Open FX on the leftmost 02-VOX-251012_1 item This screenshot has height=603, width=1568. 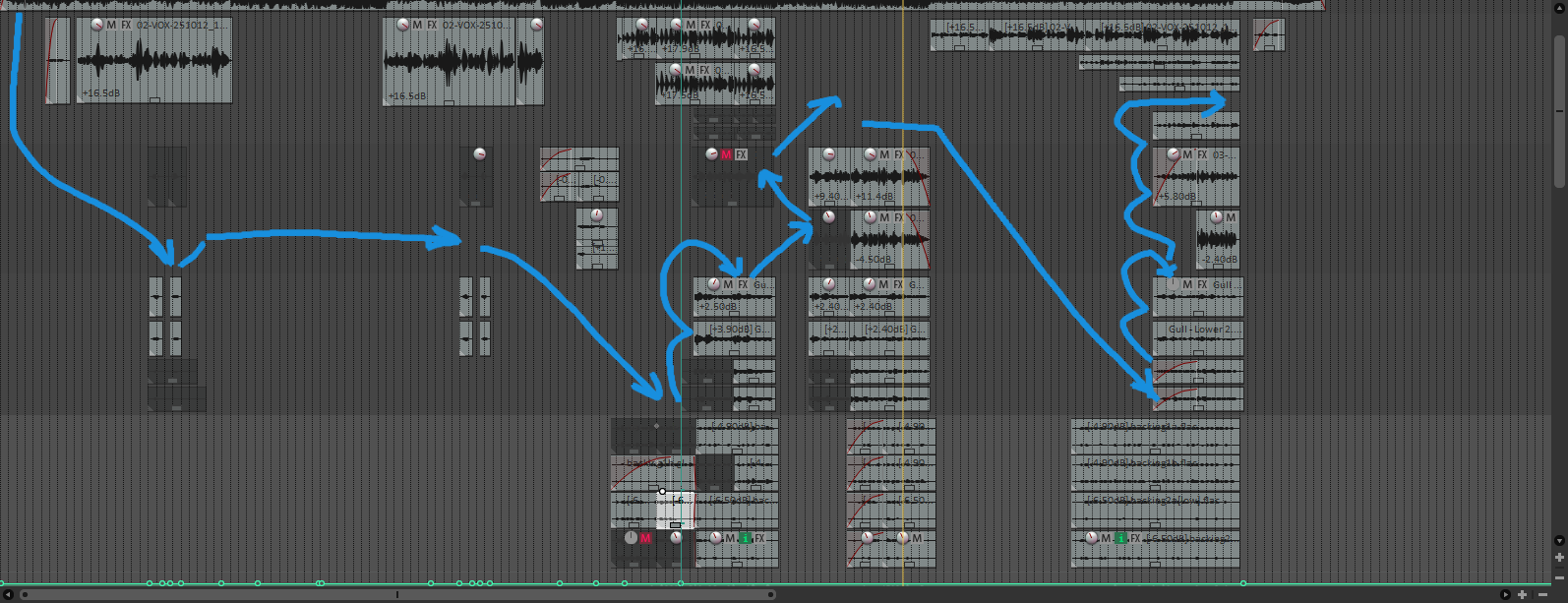coord(126,25)
